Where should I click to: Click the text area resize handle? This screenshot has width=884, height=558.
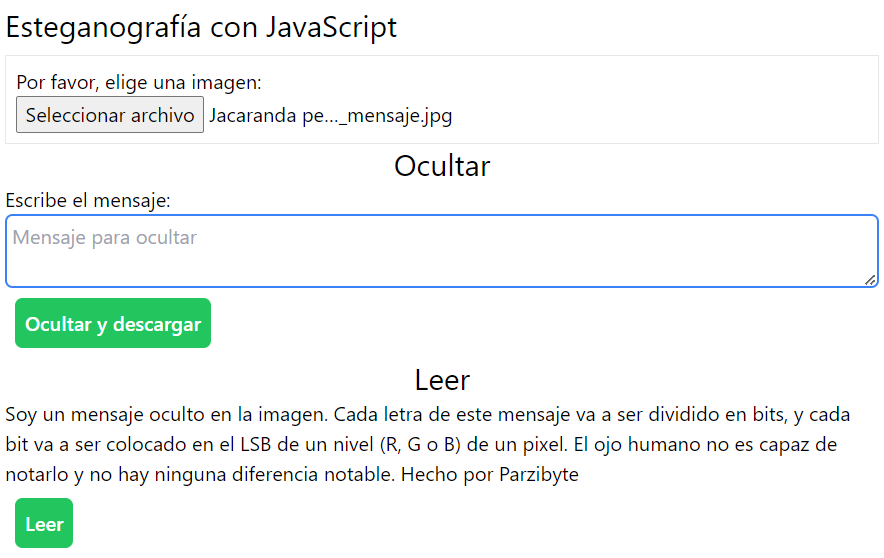point(870,280)
